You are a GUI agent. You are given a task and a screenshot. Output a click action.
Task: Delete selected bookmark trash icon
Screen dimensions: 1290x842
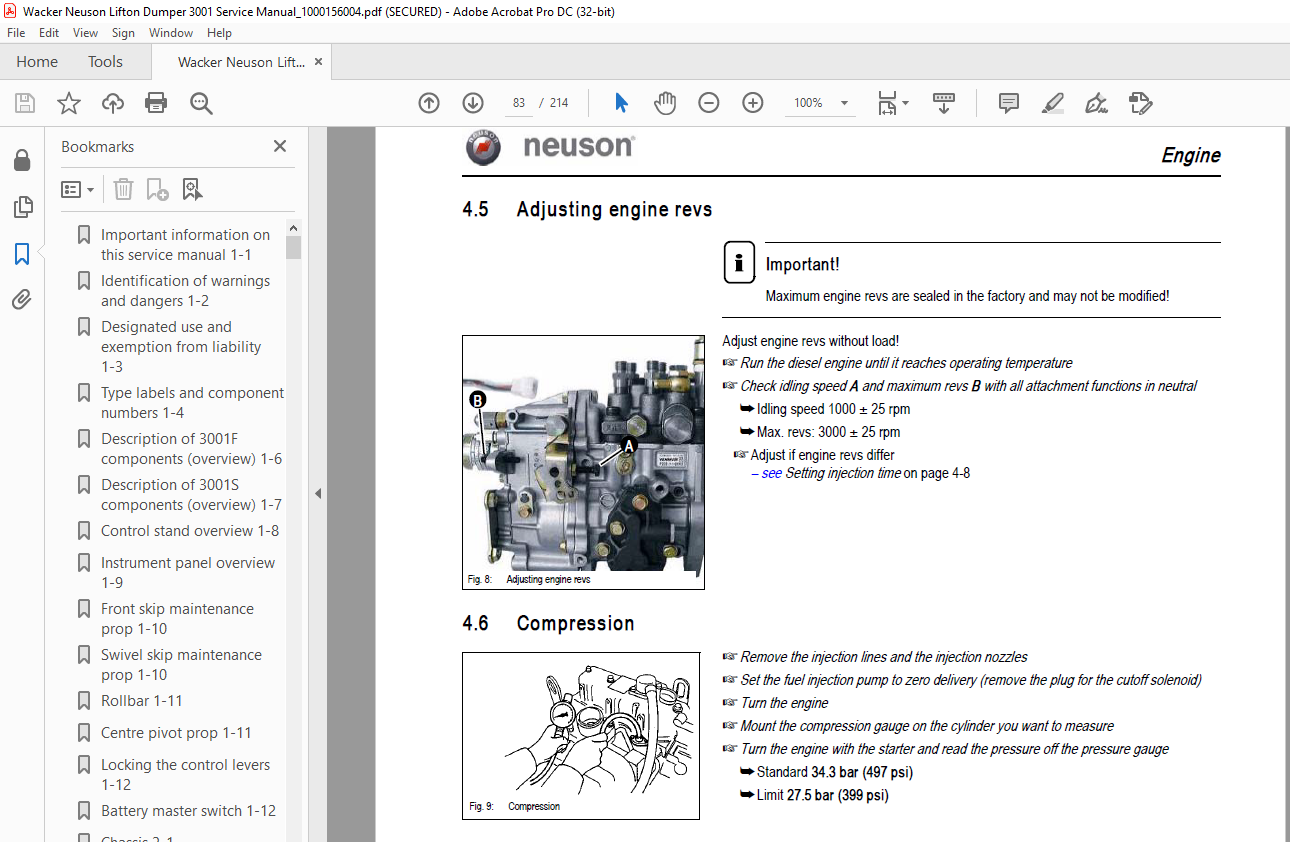pyautogui.click(x=123, y=189)
